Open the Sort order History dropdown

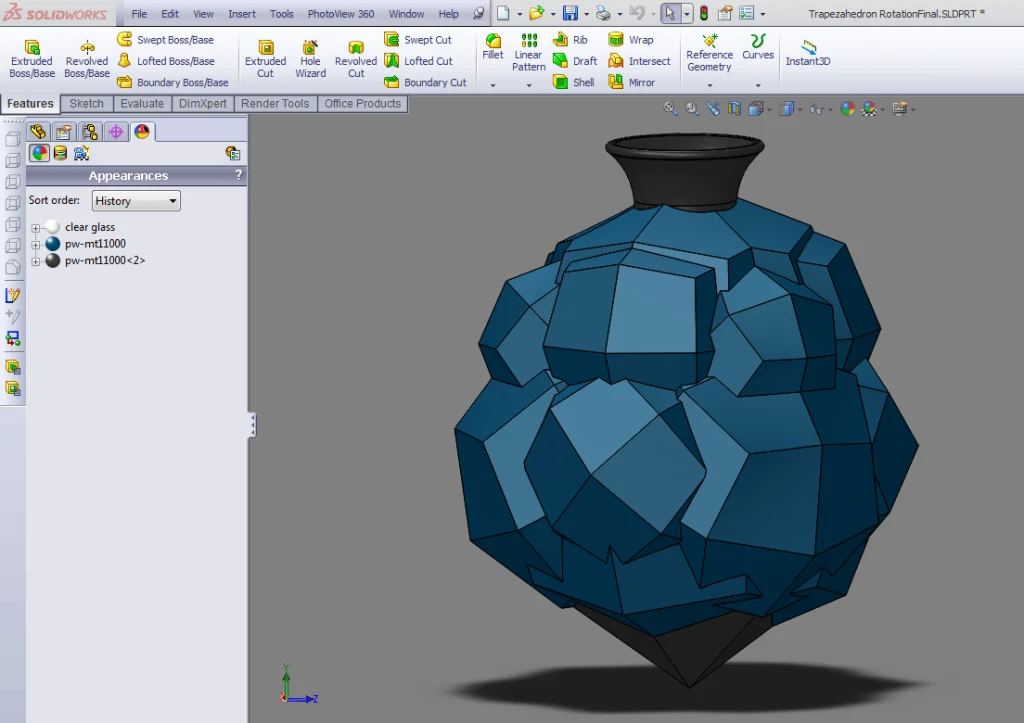pyautogui.click(x=135, y=200)
